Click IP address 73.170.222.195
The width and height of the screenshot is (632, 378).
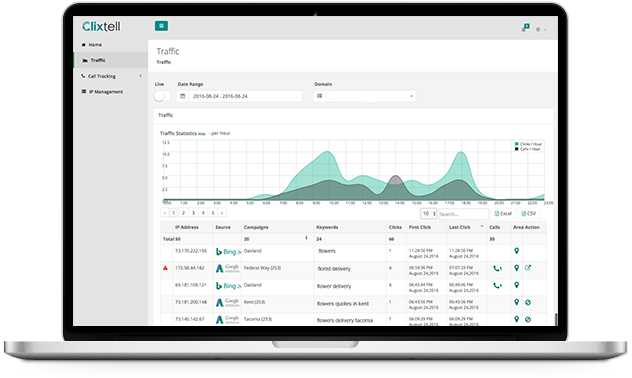click(191, 251)
